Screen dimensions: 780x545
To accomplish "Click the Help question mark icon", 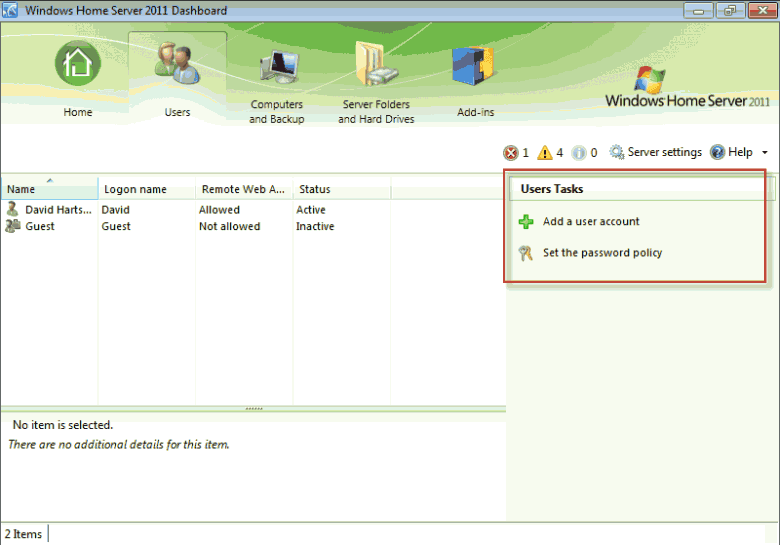I will tap(717, 152).
